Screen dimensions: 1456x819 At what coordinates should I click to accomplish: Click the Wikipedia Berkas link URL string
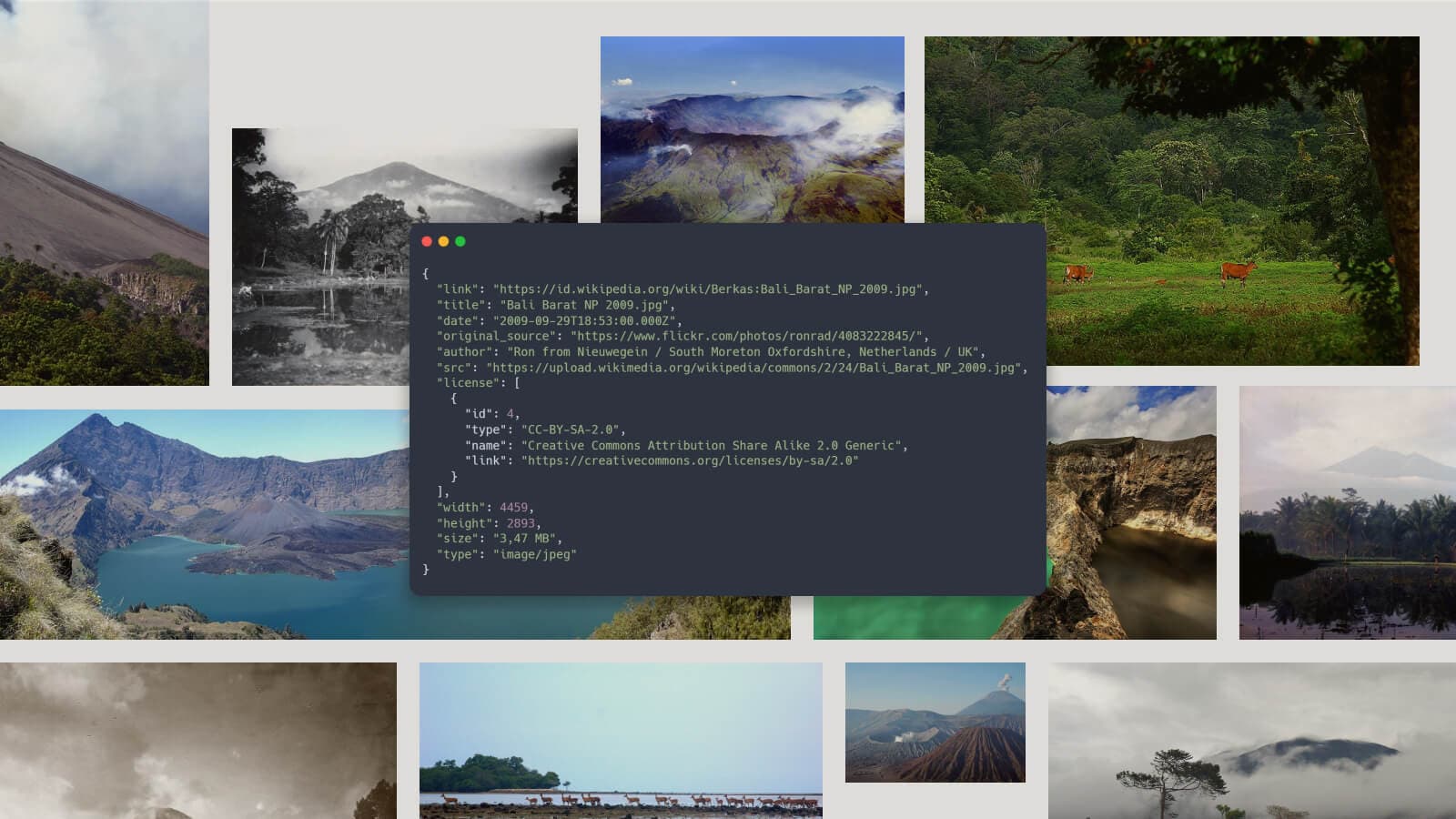[x=707, y=289]
